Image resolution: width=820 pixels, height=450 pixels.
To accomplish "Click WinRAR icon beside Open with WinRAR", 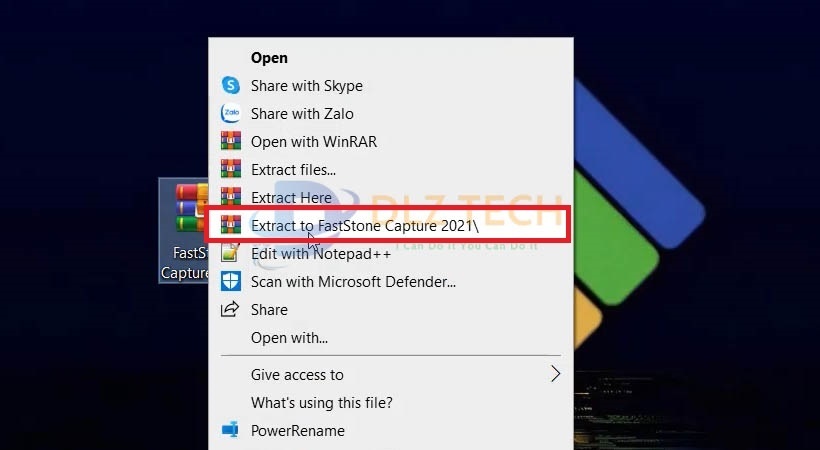I will coord(231,142).
